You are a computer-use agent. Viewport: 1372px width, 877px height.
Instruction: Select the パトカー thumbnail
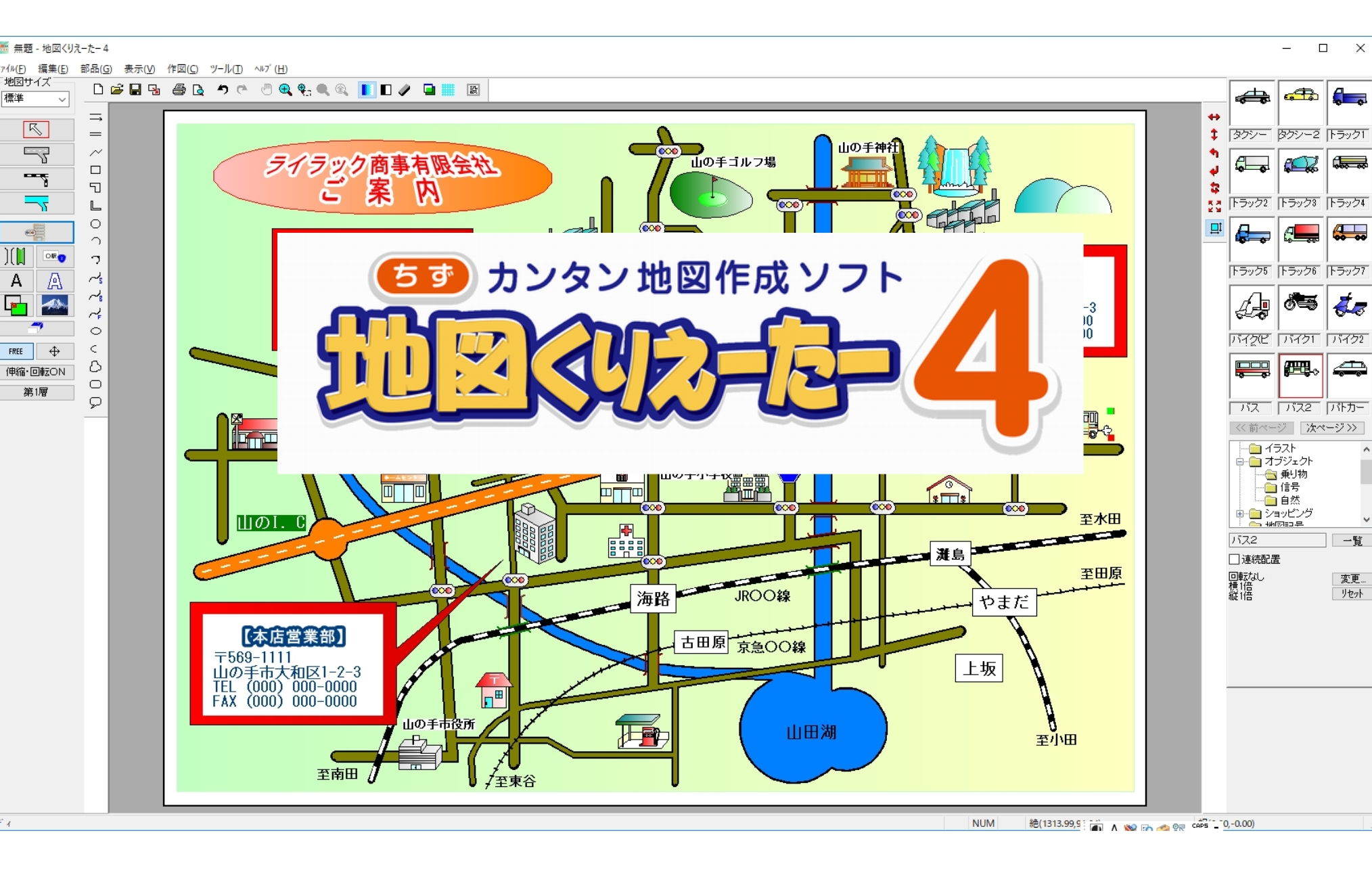pos(1349,377)
